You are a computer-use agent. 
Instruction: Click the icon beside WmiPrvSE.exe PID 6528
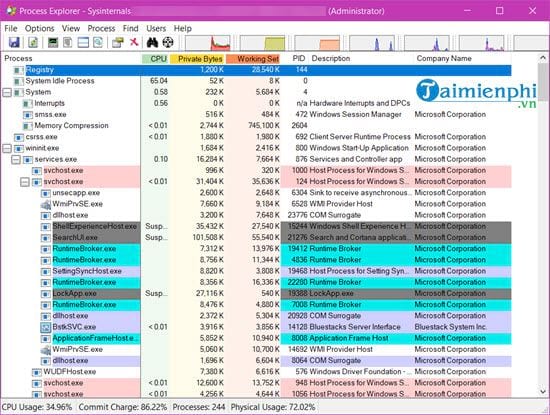click(x=46, y=204)
